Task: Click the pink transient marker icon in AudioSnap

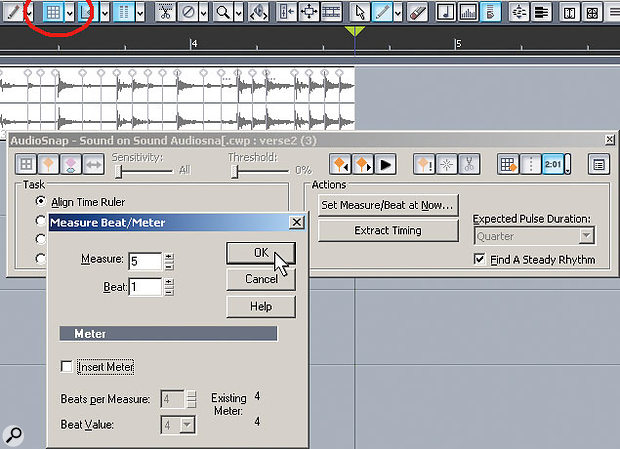Action: coord(71,164)
